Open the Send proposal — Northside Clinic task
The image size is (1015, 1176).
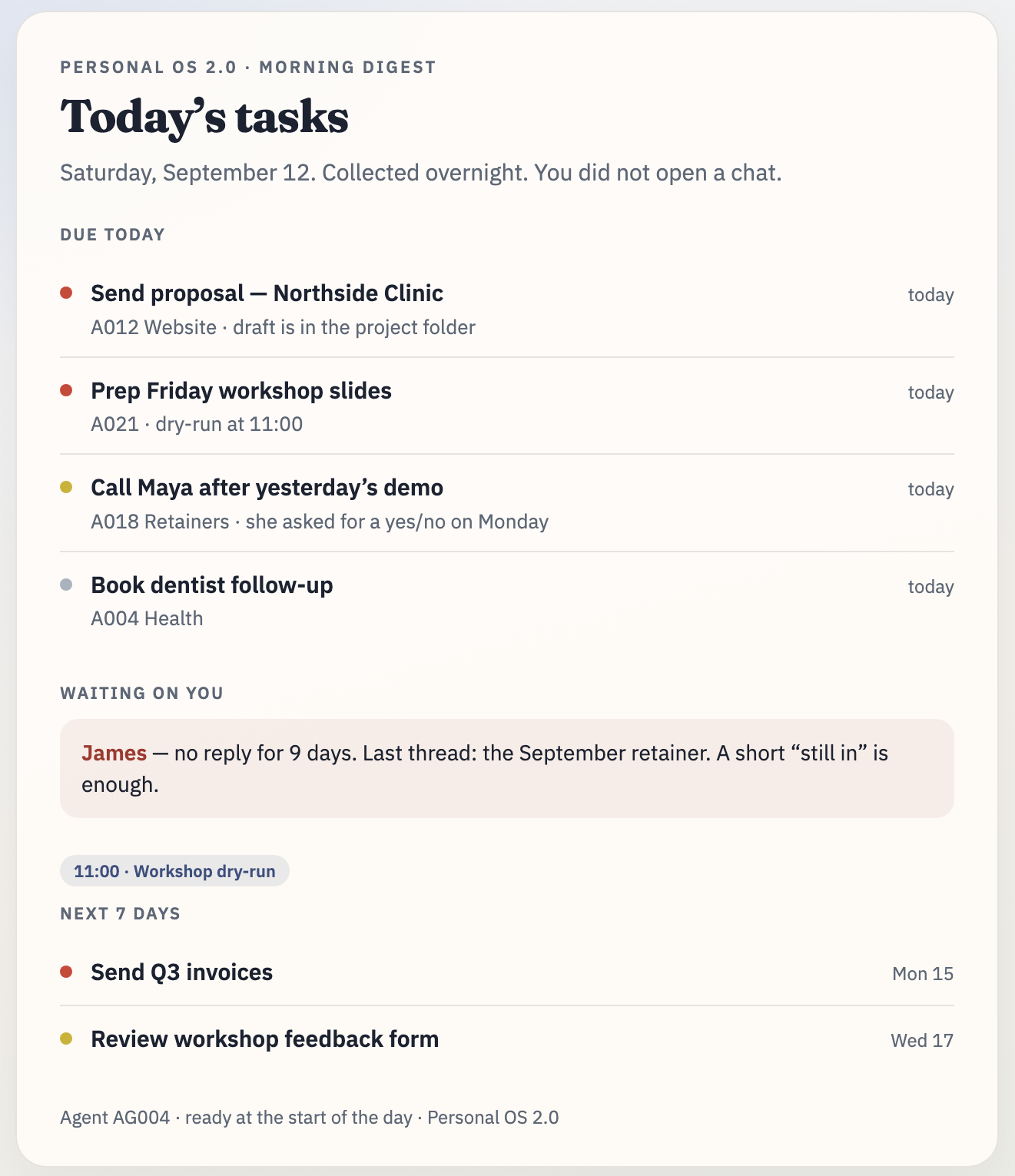[x=507, y=310]
